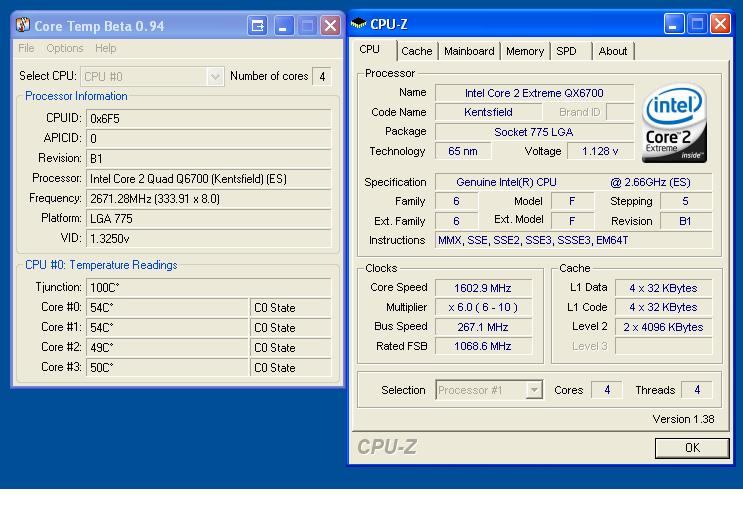Image resolution: width=743 pixels, height=512 pixels.
Task: Click the Core Speed value 1602.9 MHz
Action: (483, 288)
